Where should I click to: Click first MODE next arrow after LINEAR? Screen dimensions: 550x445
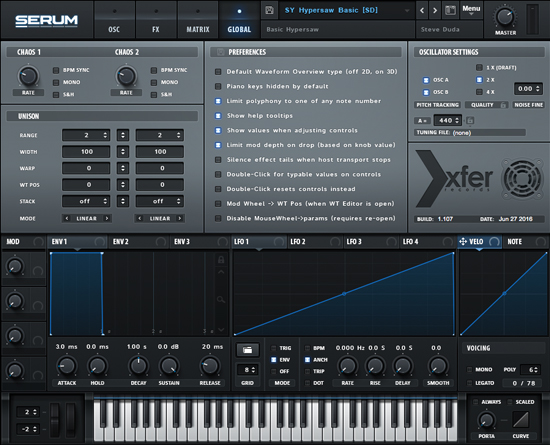click(107, 218)
